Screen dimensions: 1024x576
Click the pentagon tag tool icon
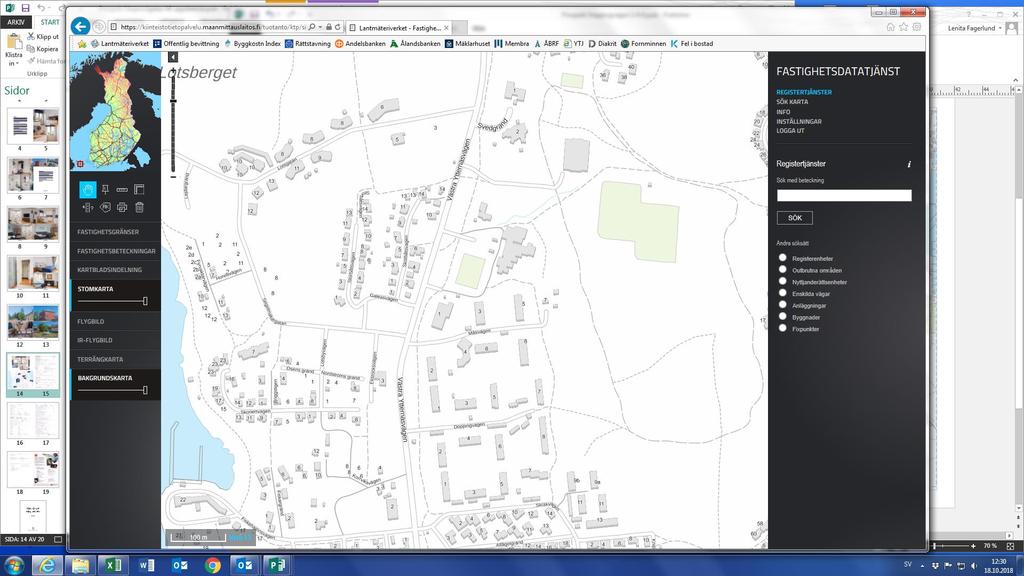(x=105, y=207)
